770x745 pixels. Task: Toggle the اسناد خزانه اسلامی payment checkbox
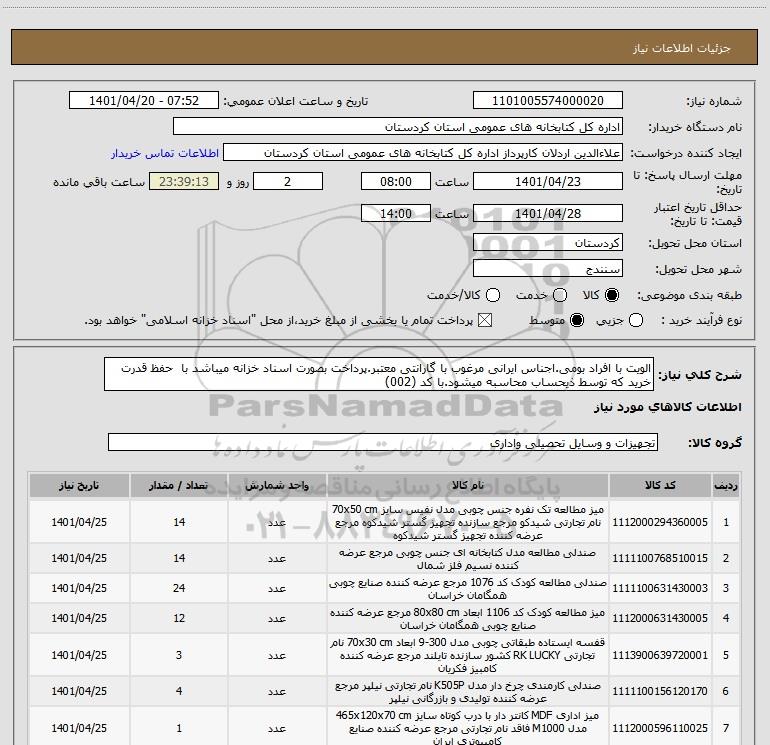pos(485,320)
